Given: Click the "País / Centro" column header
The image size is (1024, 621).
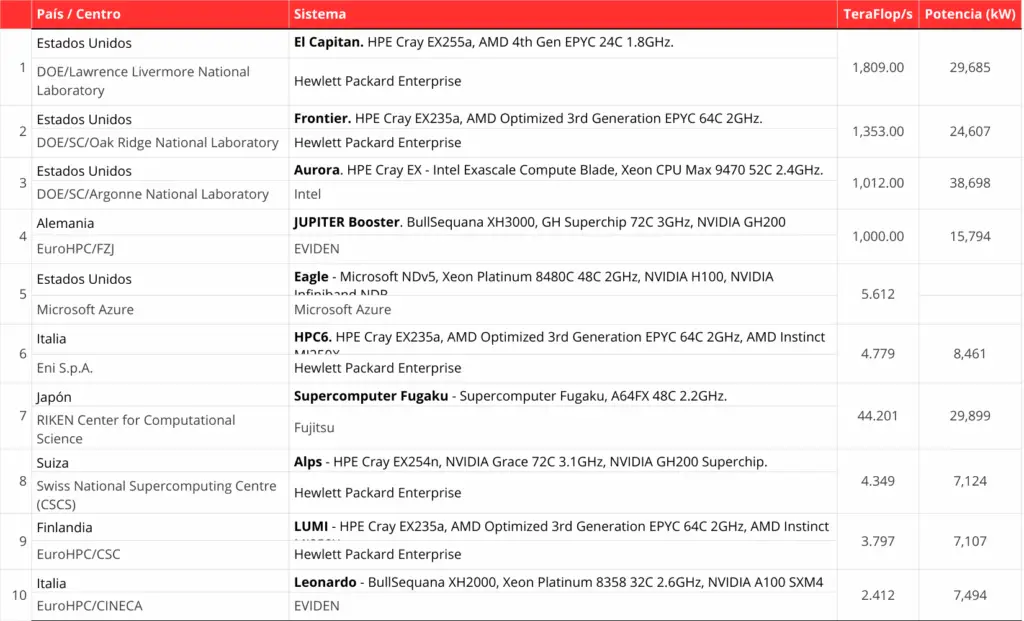Looking at the screenshot, I should [78, 15].
